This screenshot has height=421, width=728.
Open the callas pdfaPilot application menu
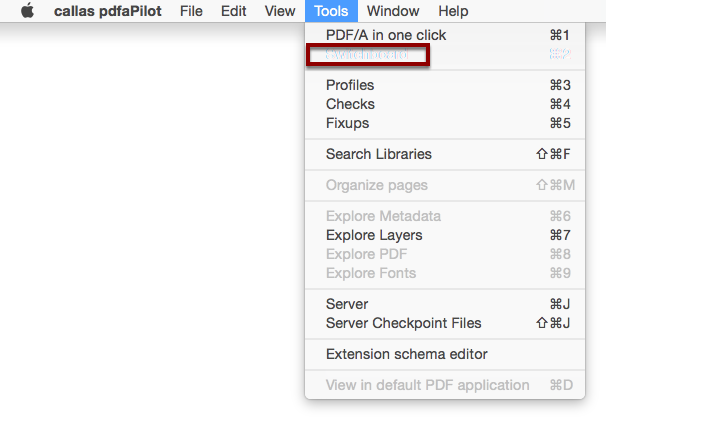108,11
